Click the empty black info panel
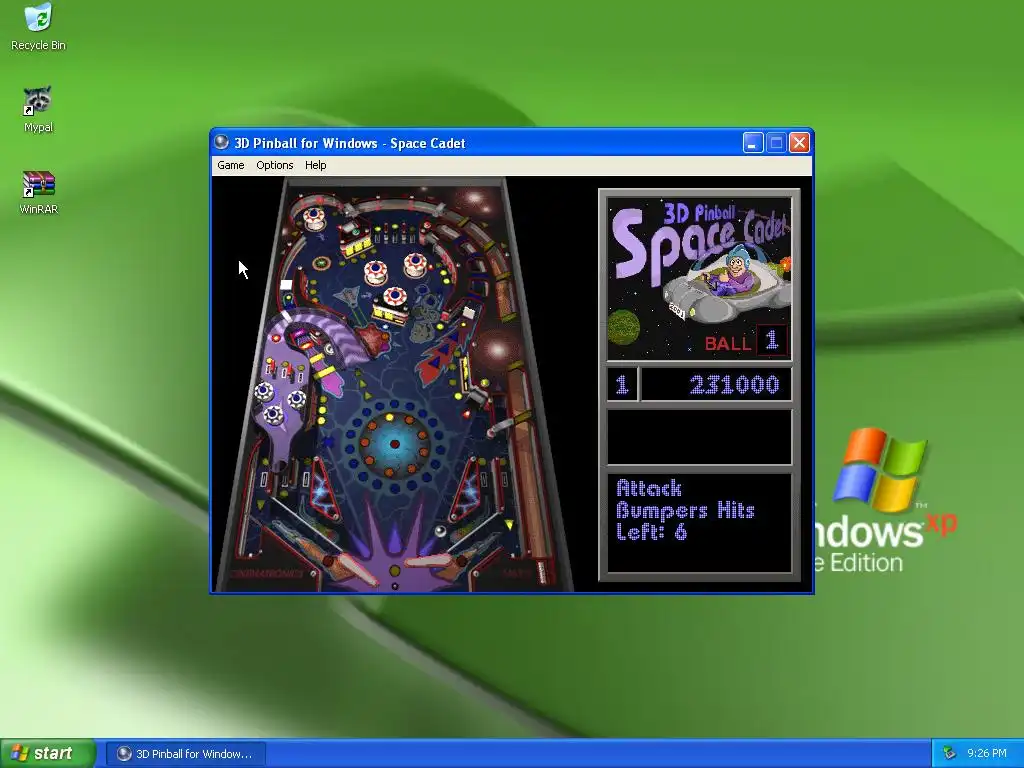Viewport: 1024px width, 768px height. coord(699,437)
